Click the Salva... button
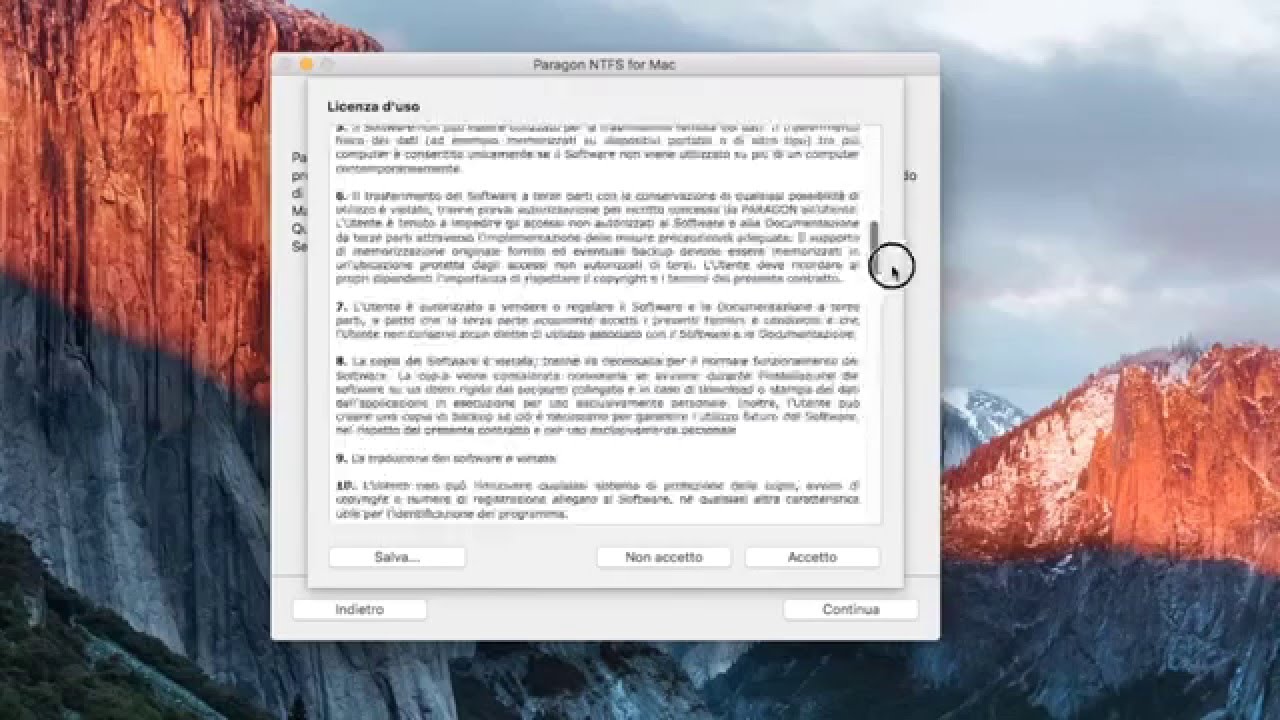Image resolution: width=1280 pixels, height=720 pixels. click(397, 557)
